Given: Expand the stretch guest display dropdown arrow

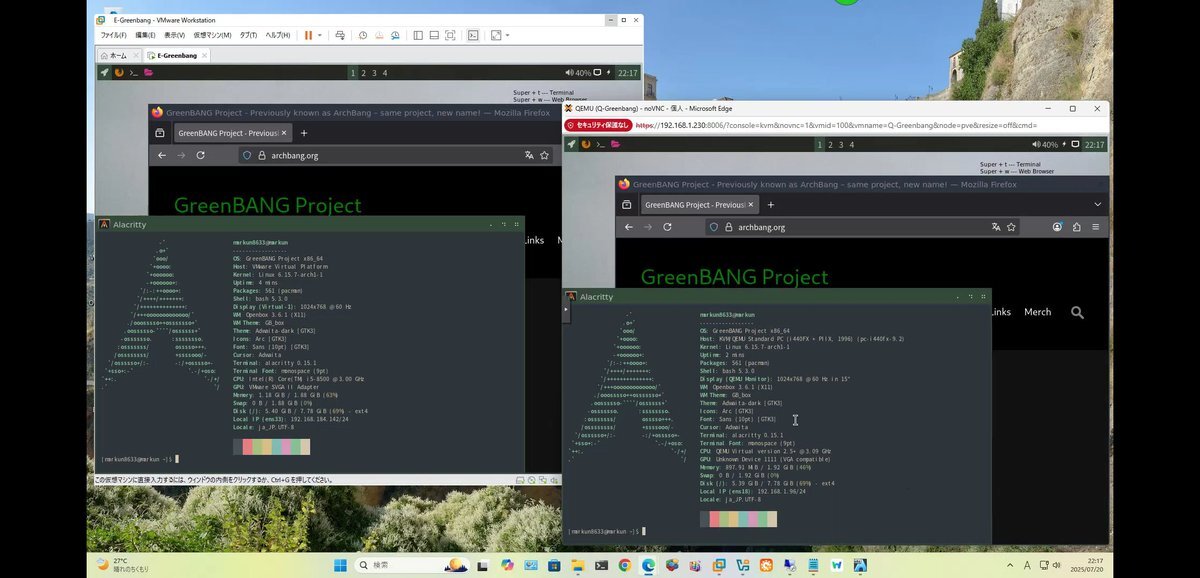Looking at the screenshot, I should pos(507,35).
